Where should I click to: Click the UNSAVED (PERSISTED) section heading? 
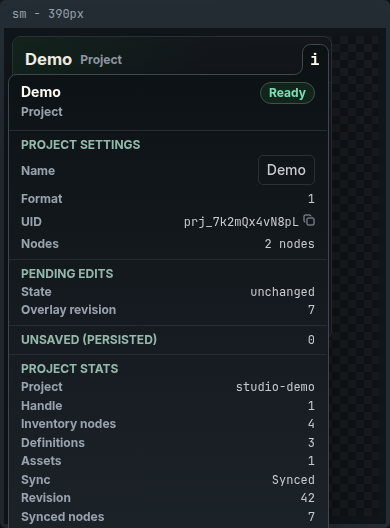89,340
